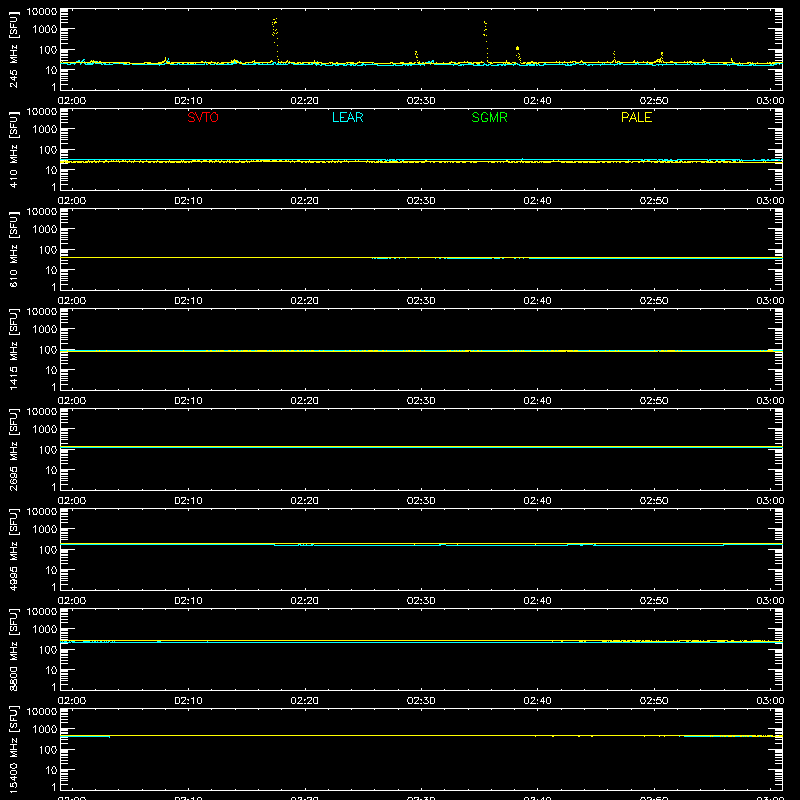
Task: Select the 1415 MHz [SFU] axis title
Action: (x=13, y=350)
